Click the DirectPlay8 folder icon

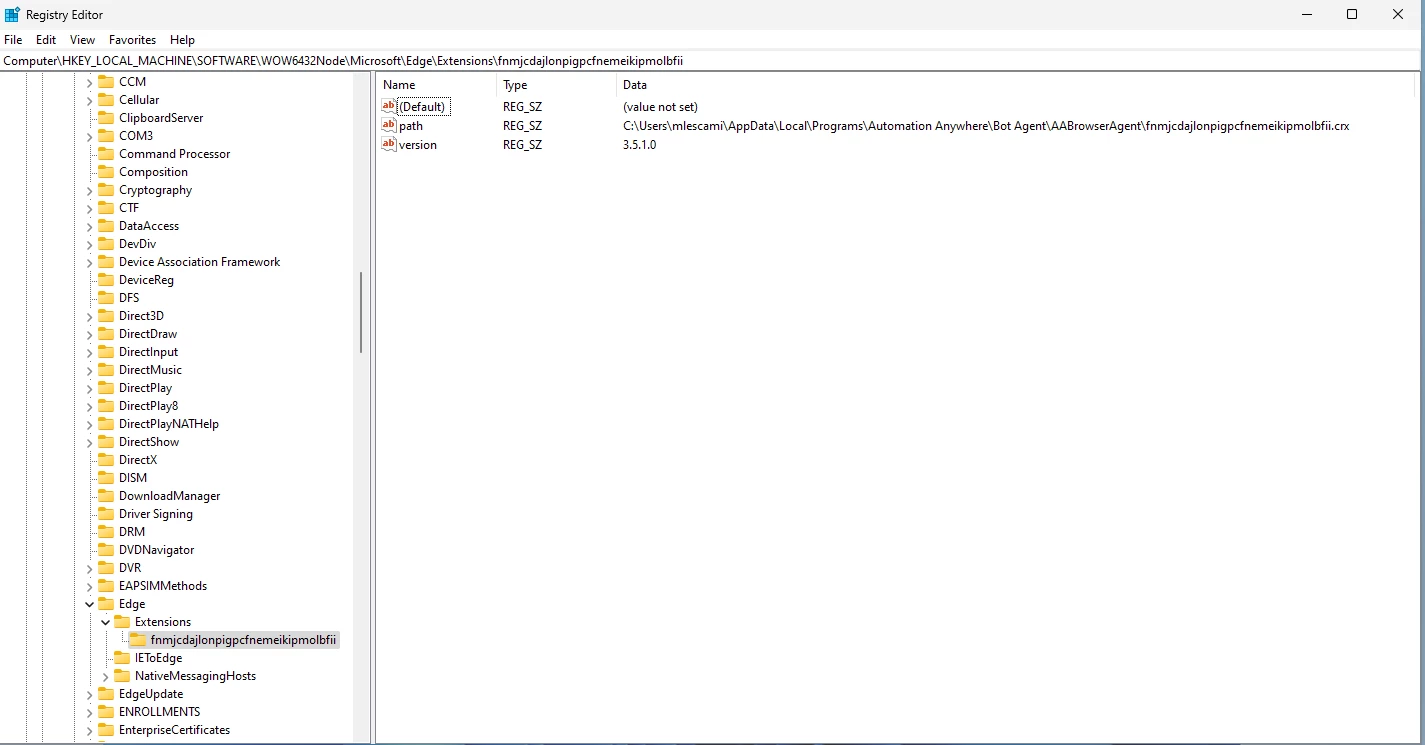106,406
